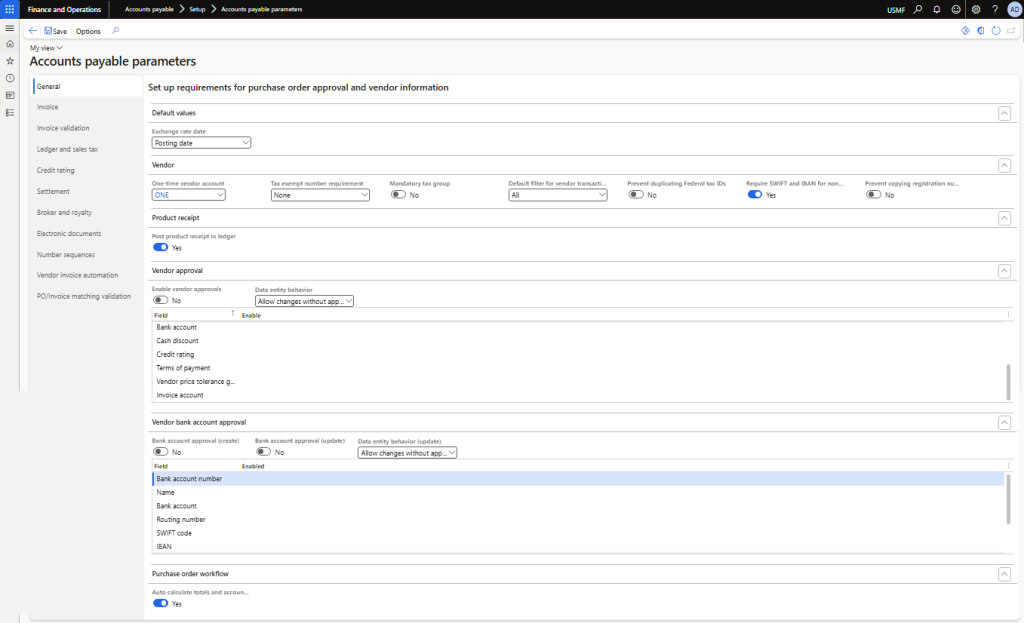Open the app launcher waffle grid

[x=9, y=9]
